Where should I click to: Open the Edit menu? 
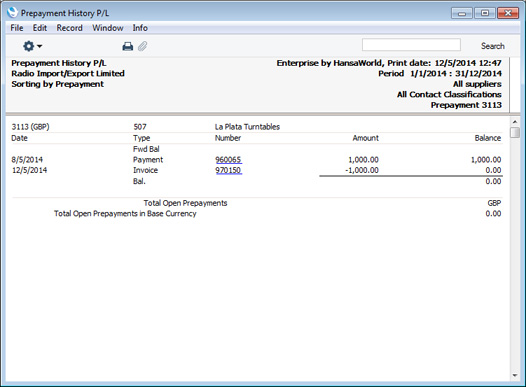[x=40, y=28]
